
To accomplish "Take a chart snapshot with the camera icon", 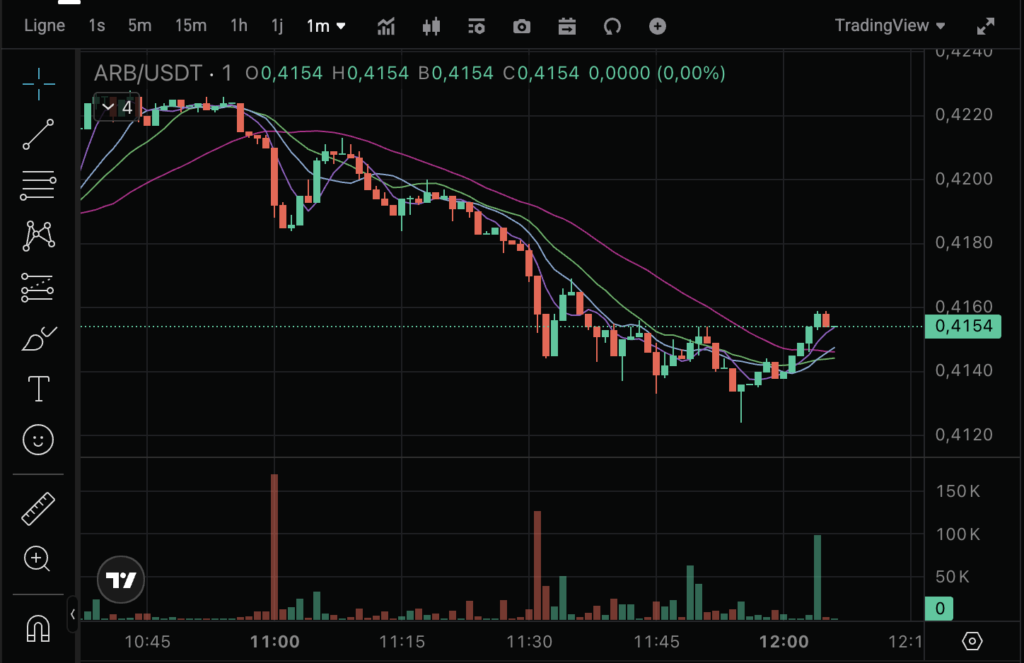I will pos(521,26).
